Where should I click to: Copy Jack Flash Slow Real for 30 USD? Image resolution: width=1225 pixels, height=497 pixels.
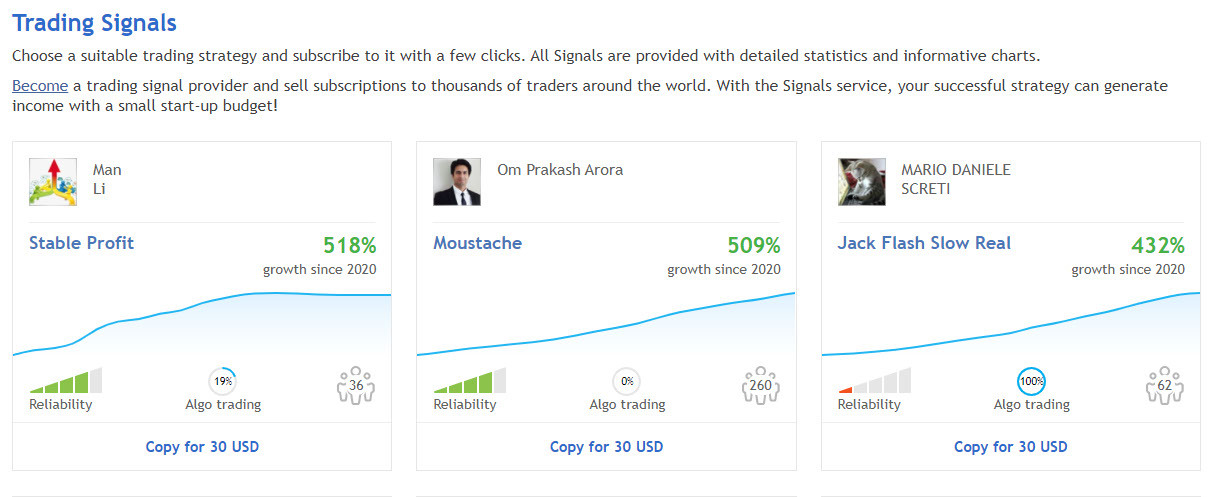(1010, 447)
